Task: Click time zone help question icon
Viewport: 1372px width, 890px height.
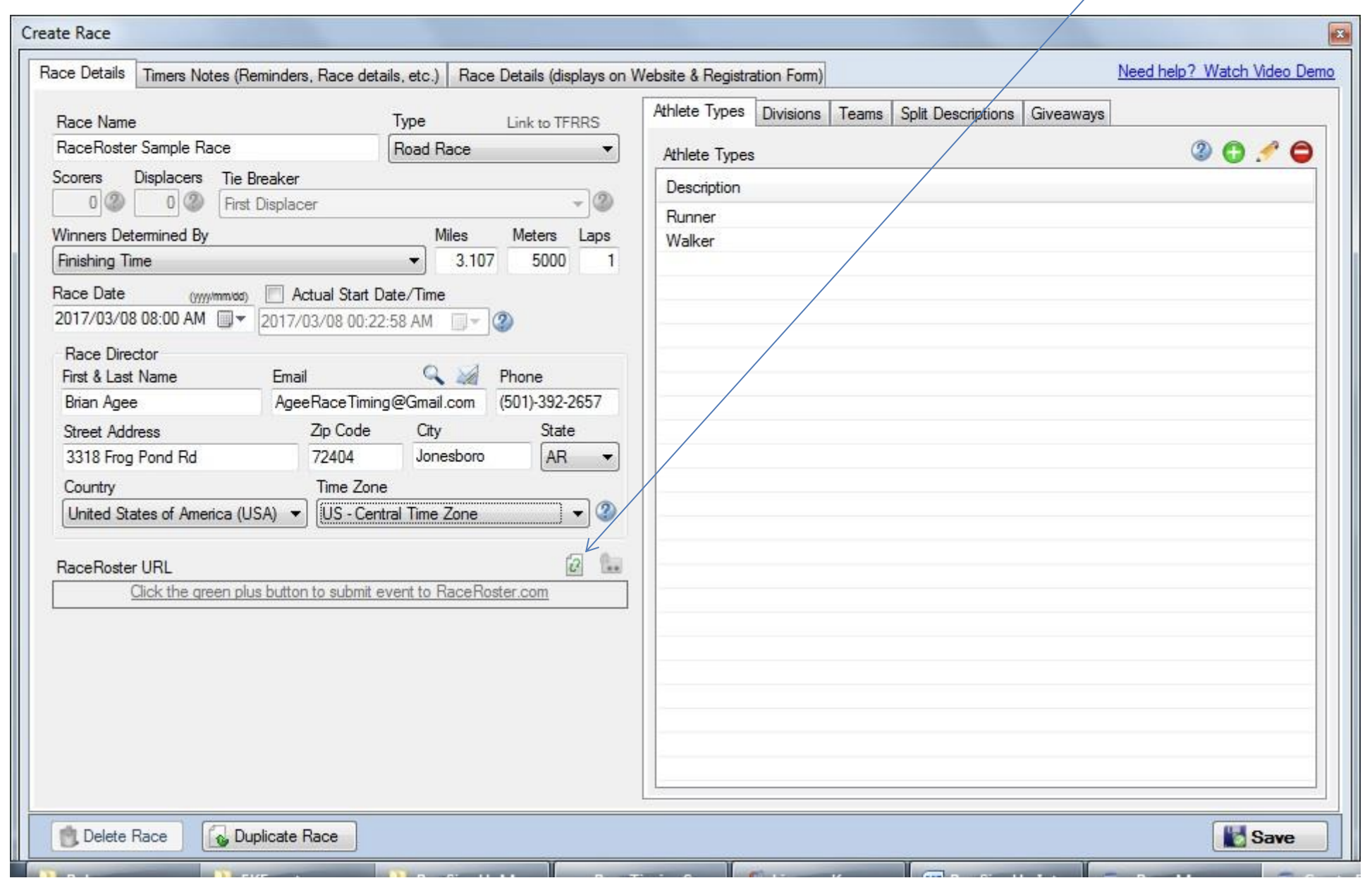Action: click(605, 511)
